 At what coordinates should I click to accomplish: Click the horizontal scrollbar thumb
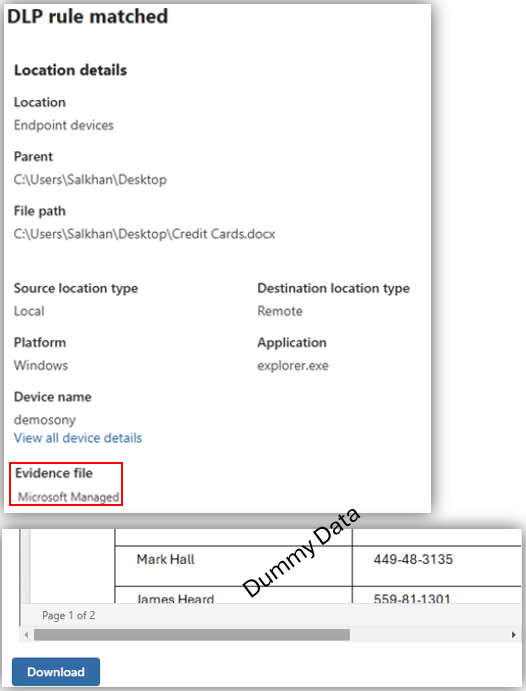(192, 635)
